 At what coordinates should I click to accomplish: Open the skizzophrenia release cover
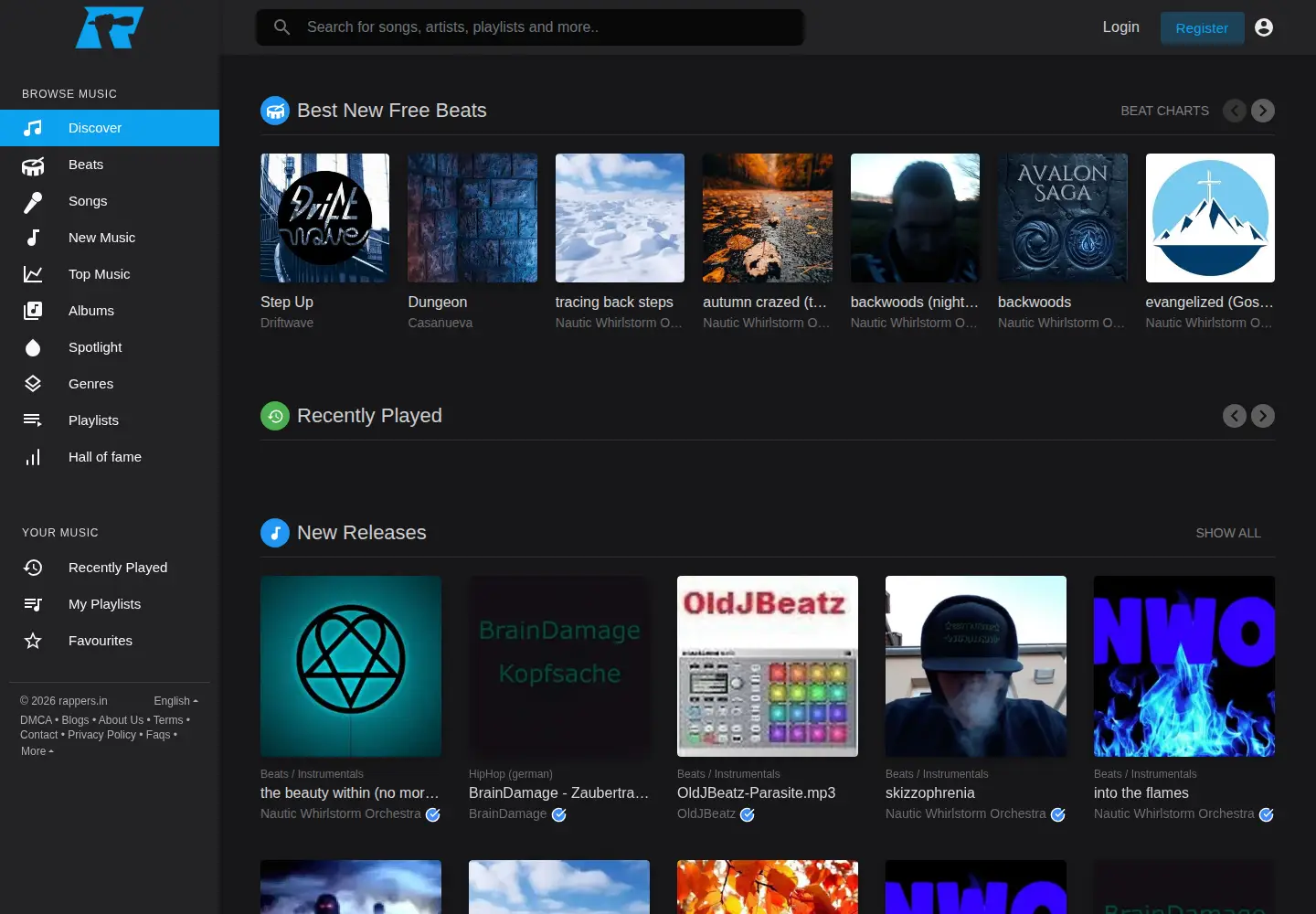pyautogui.click(x=976, y=666)
